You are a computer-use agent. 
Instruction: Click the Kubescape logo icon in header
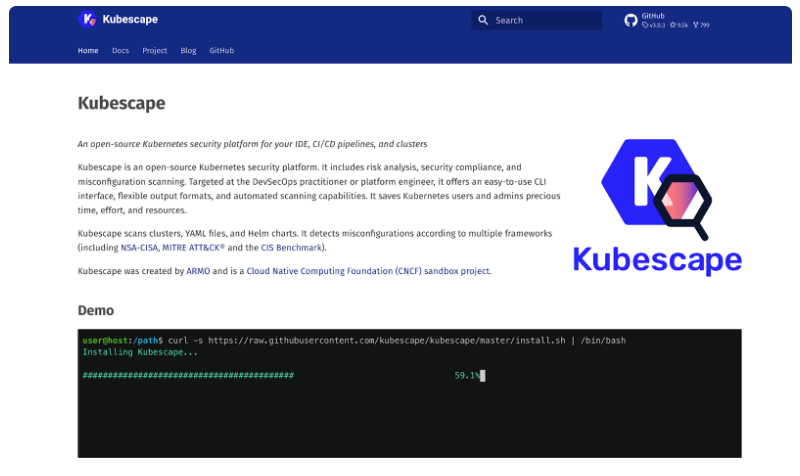(87, 19)
